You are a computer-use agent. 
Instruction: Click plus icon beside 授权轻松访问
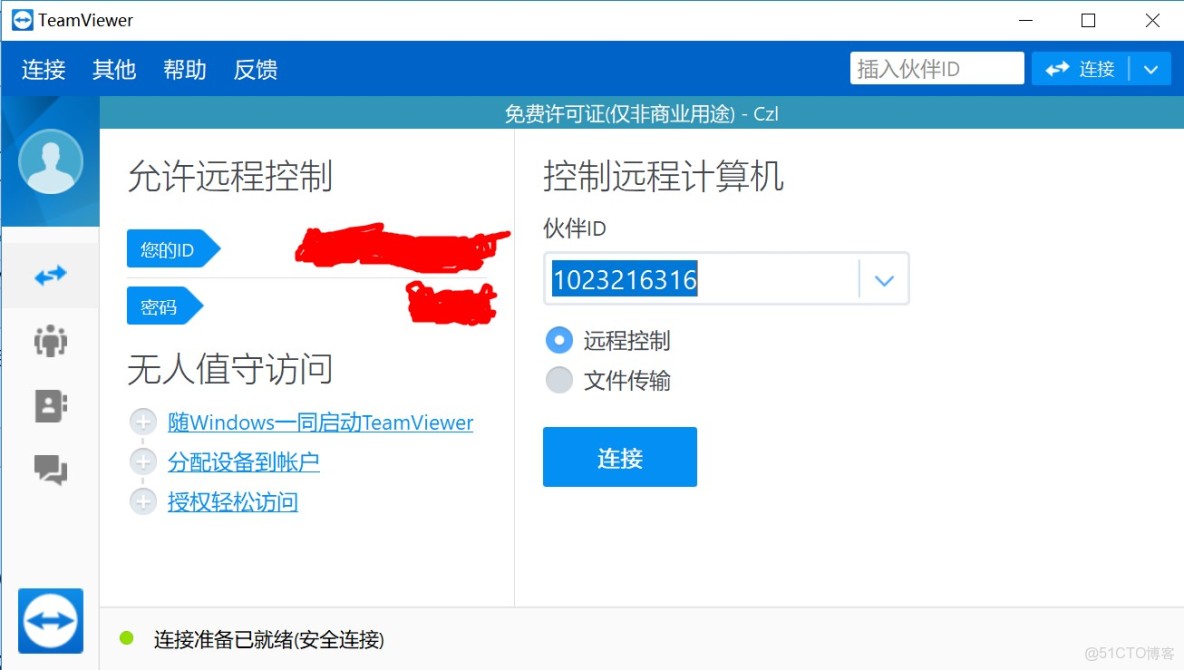pyautogui.click(x=143, y=501)
